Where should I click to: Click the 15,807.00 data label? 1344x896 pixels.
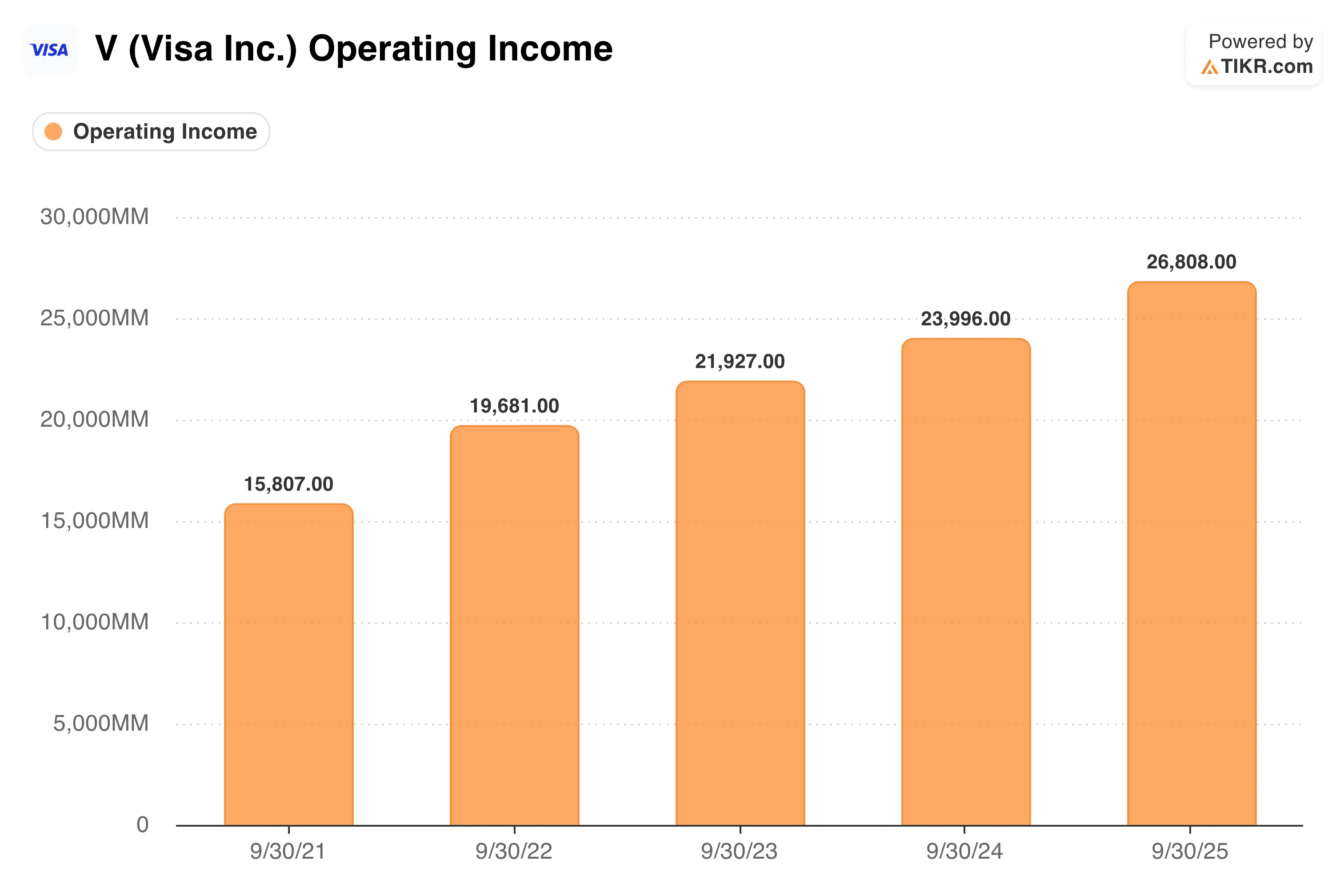coord(288,484)
